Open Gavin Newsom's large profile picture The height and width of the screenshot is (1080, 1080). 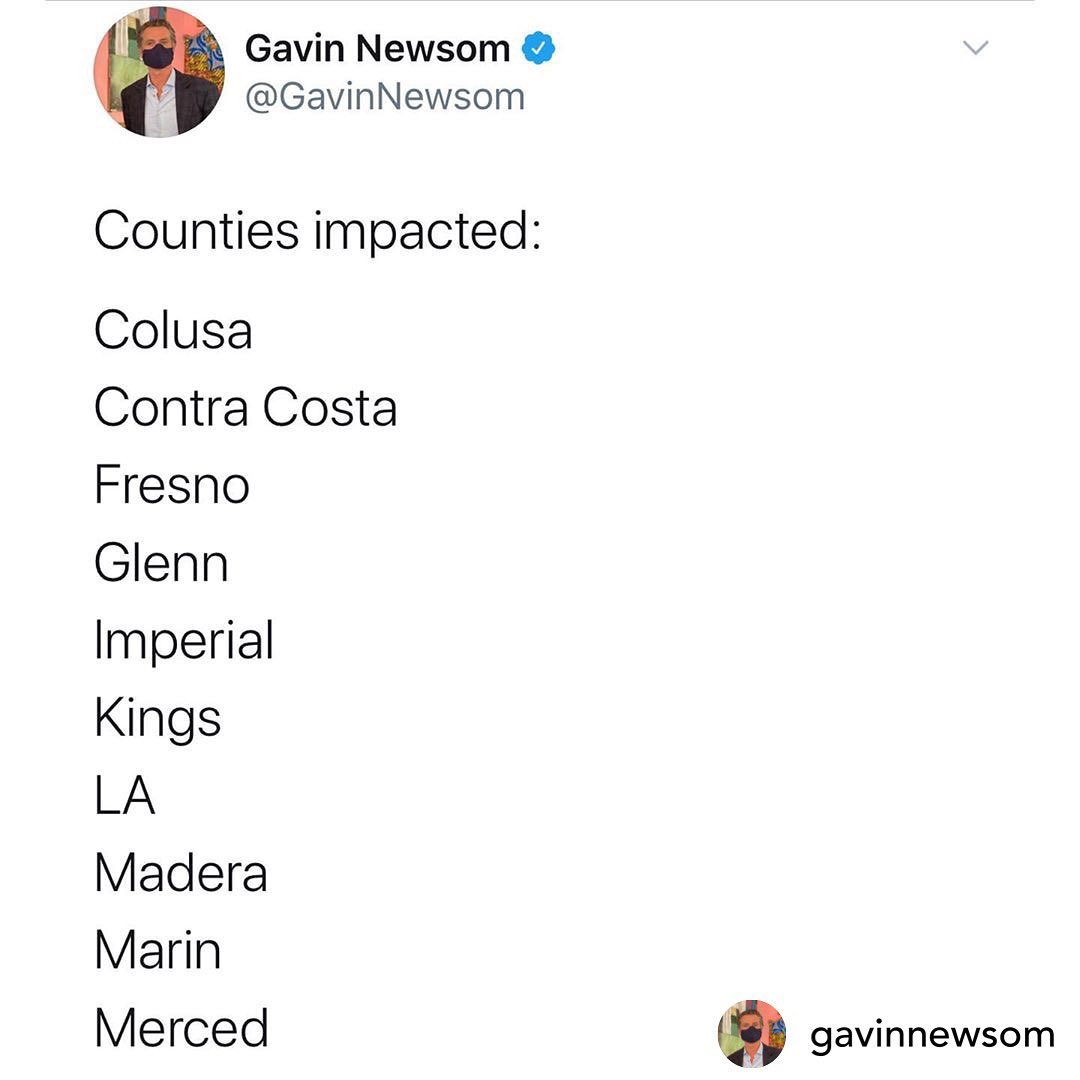tap(159, 72)
